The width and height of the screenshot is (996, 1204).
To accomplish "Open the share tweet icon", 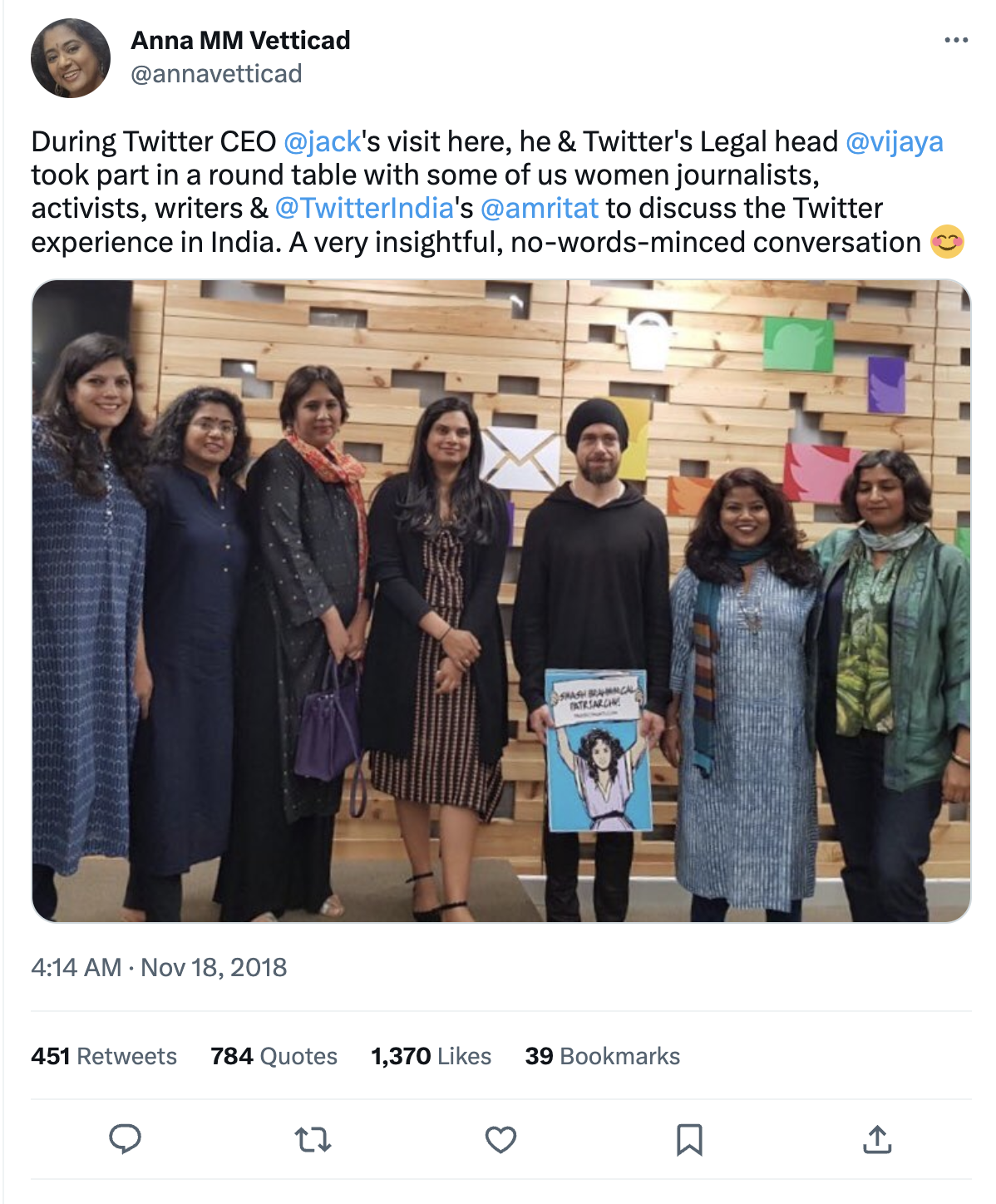I will [x=877, y=1139].
